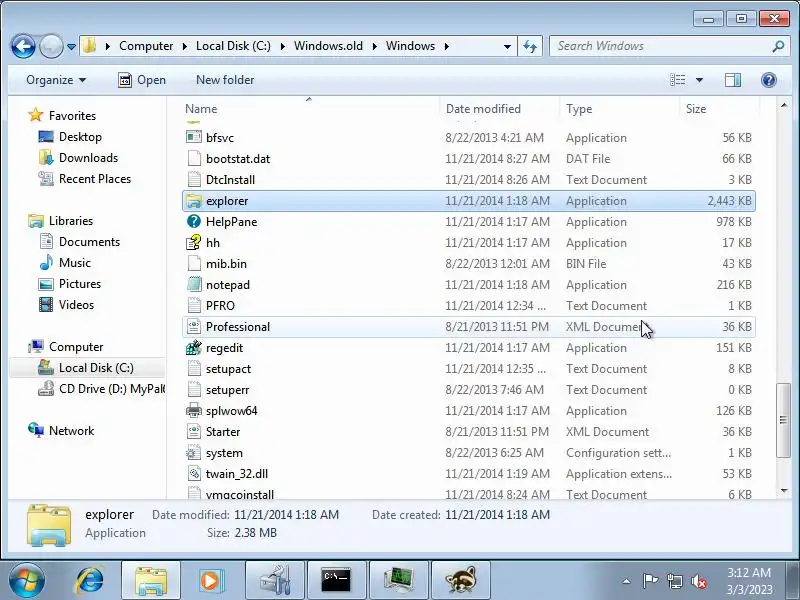Select Desktop in the Favorites list
The height and width of the screenshot is (600, 800).
tap(80, 137)
